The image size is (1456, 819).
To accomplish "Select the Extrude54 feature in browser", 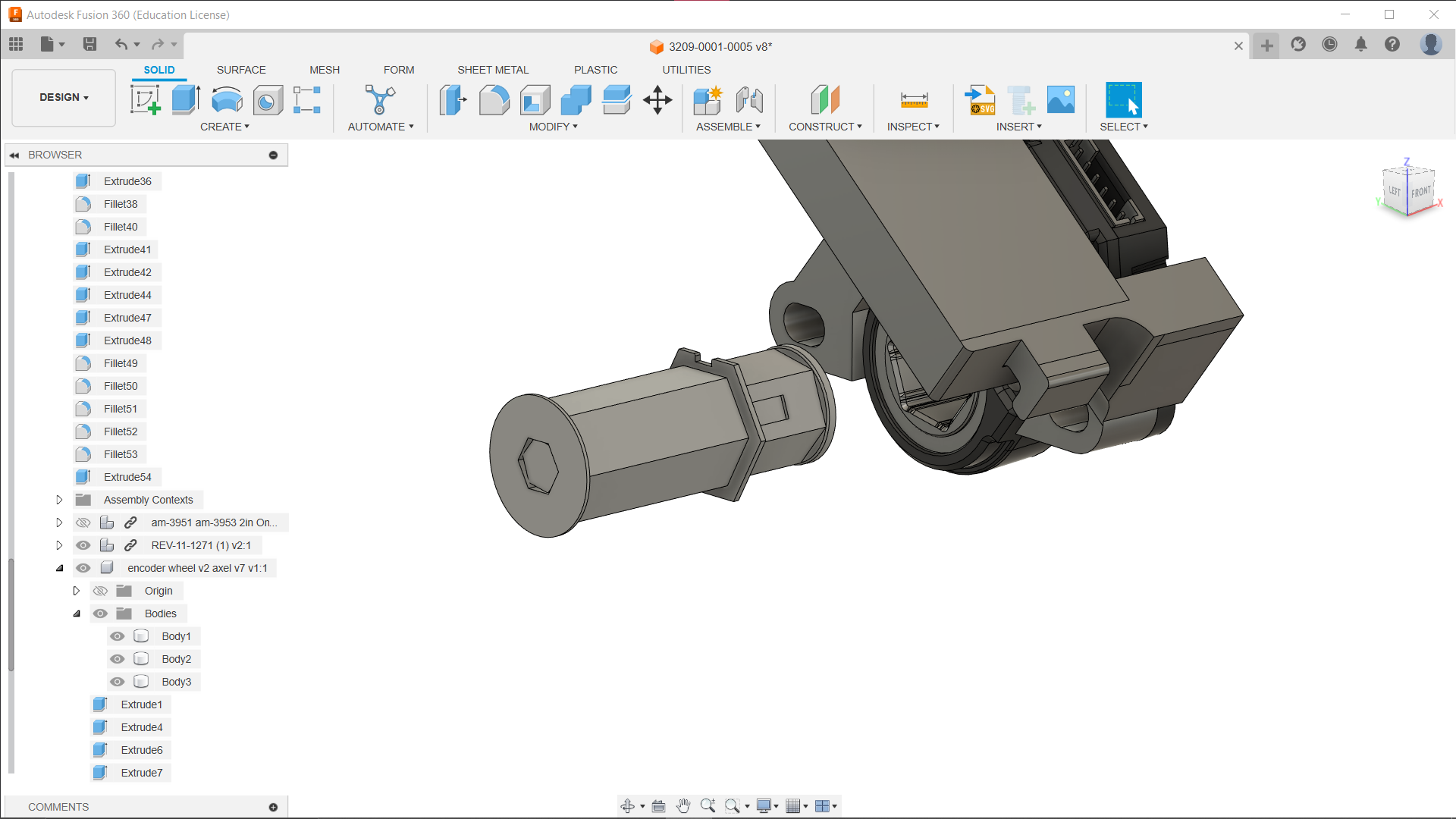I will pos(127,477).
